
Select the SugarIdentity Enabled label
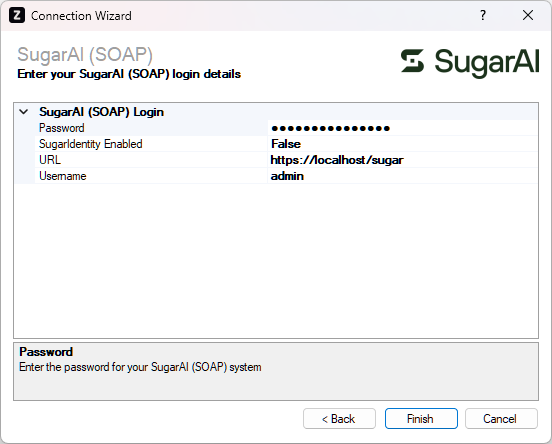tap(90, 144)
